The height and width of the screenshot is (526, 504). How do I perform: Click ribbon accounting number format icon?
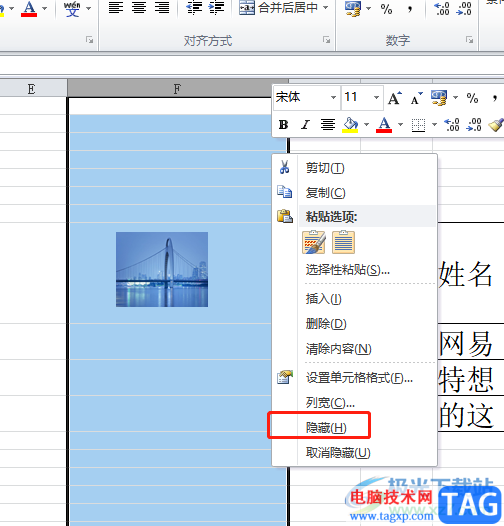353,8
